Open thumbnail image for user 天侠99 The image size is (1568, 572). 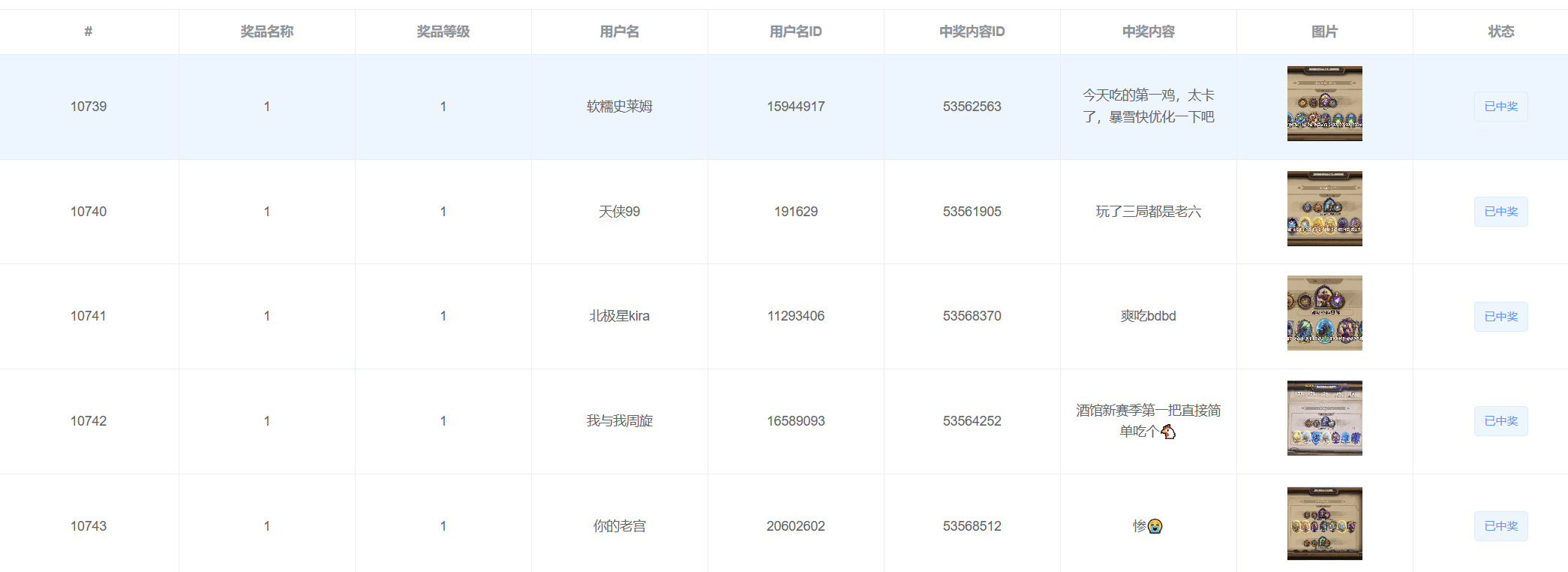1324,209
